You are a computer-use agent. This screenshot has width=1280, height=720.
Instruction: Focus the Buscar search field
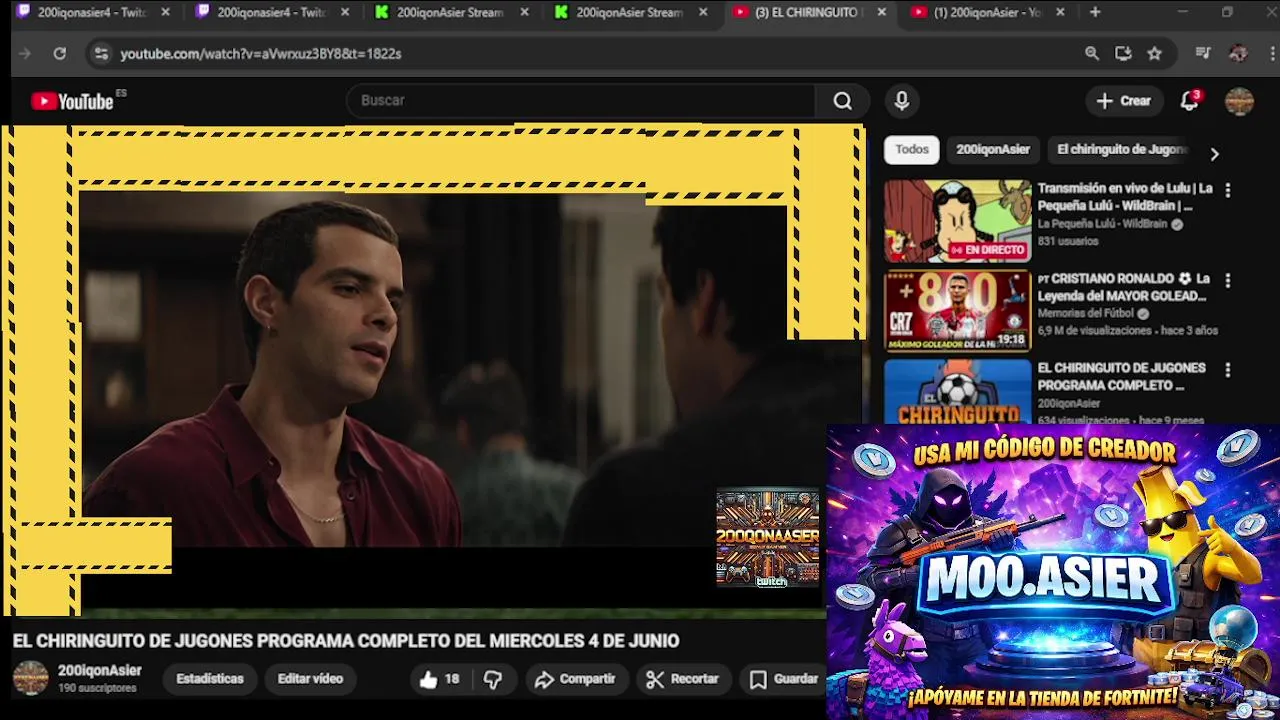[x=581, y=101]
